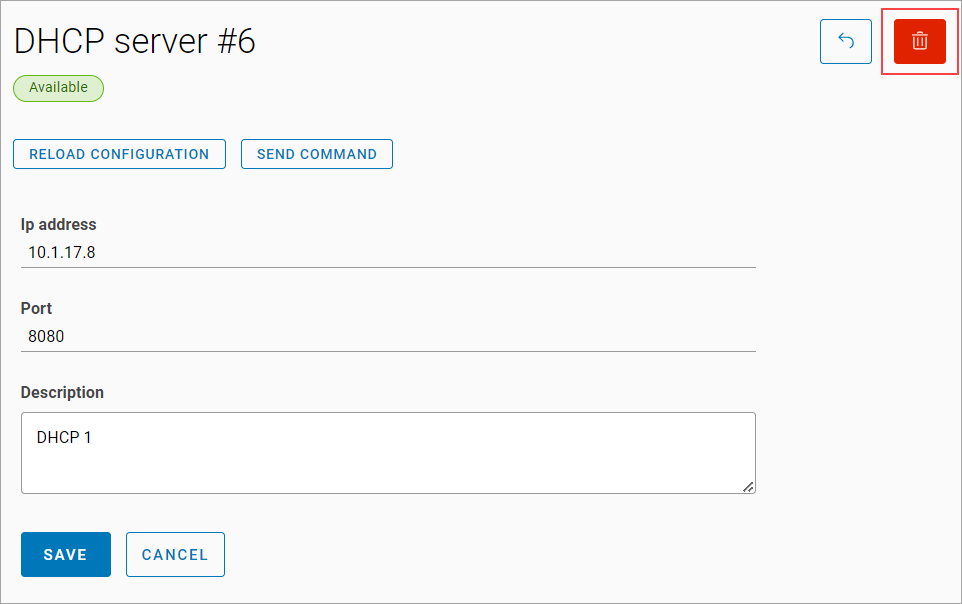Focus the Ip address input field
Screen dimensions: 962x604
point(388,253)
